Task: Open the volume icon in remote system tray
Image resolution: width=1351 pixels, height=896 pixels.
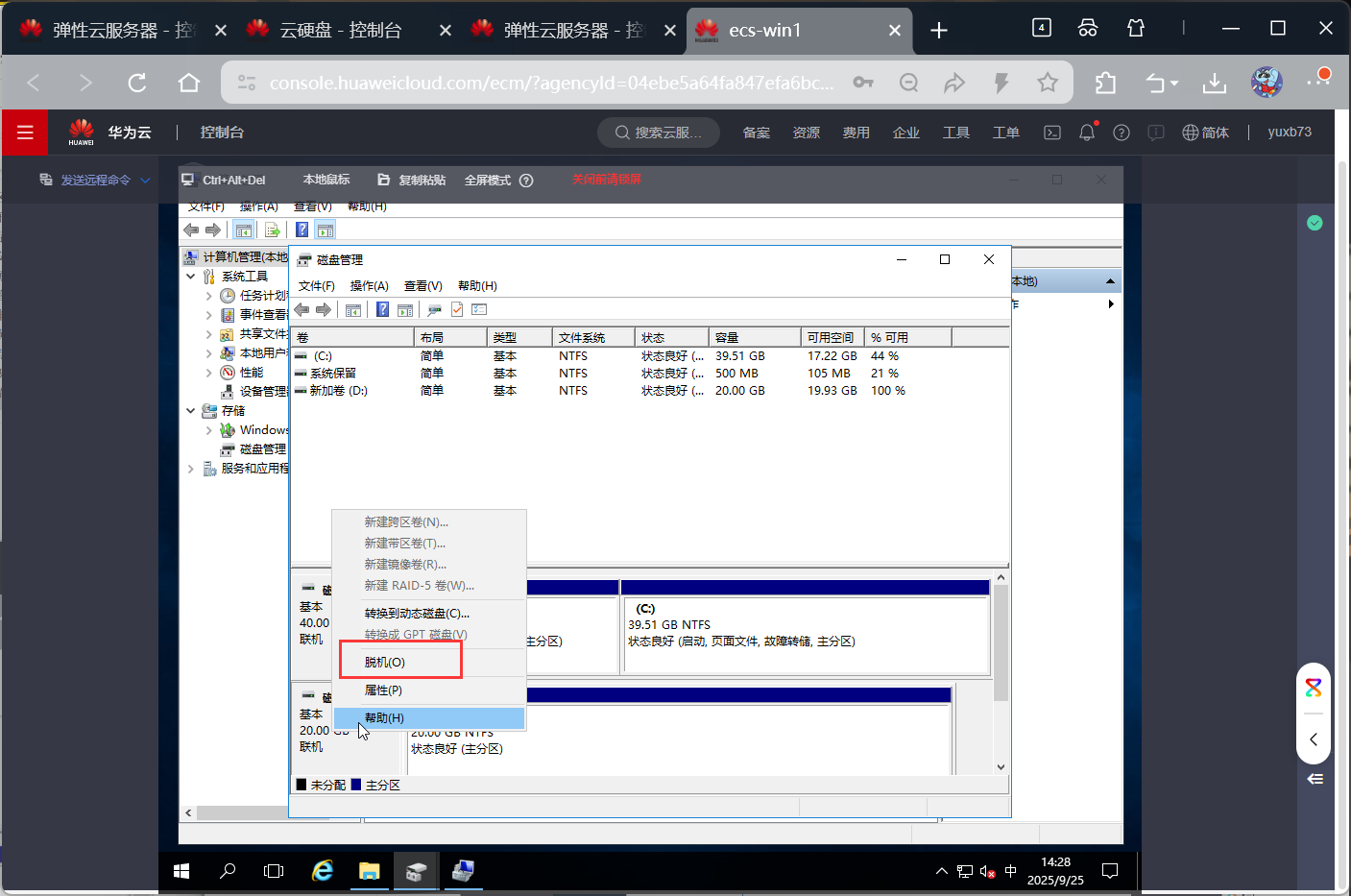Action: [987, 871]
